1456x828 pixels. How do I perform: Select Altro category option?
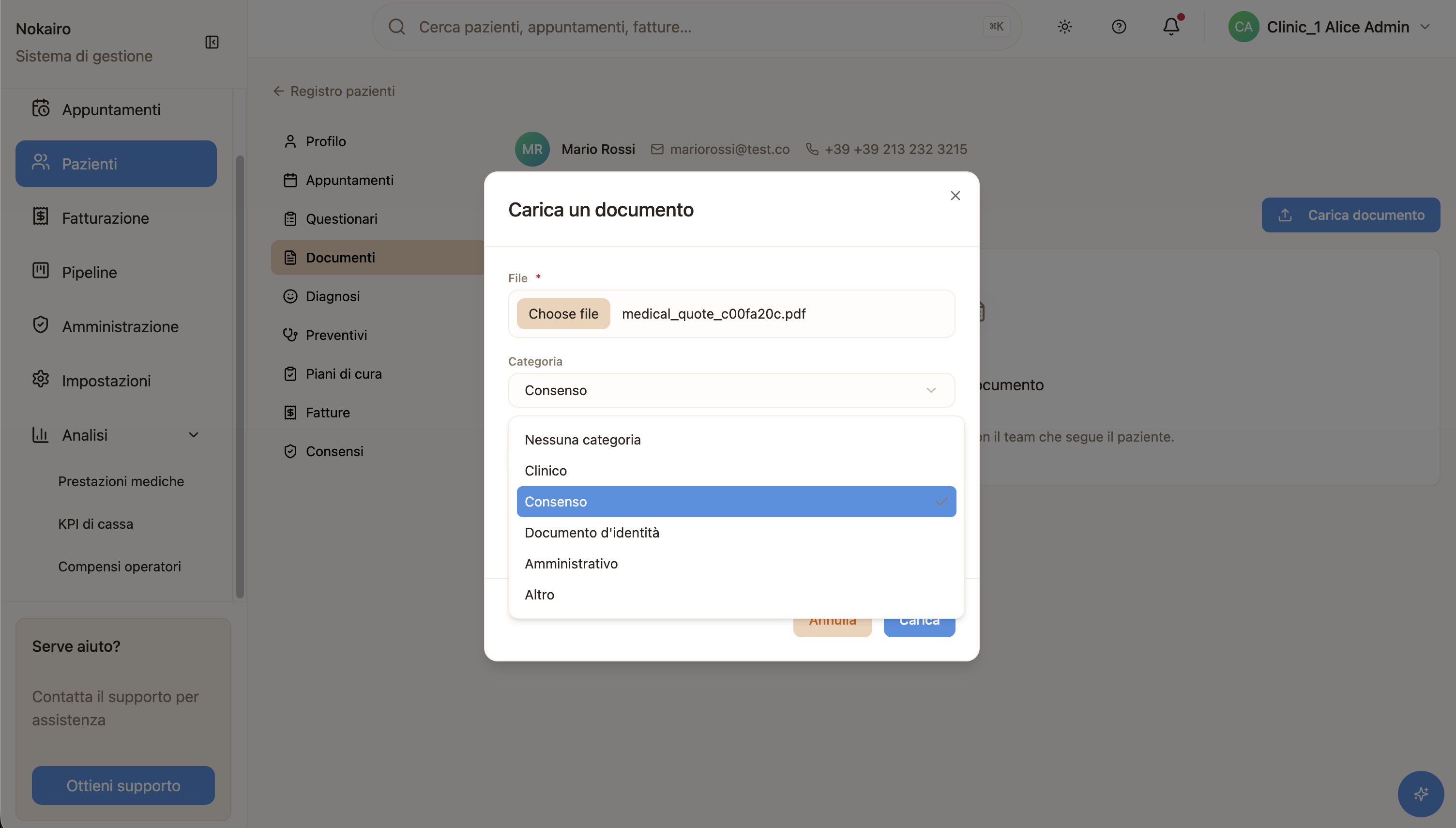point(736,594)
